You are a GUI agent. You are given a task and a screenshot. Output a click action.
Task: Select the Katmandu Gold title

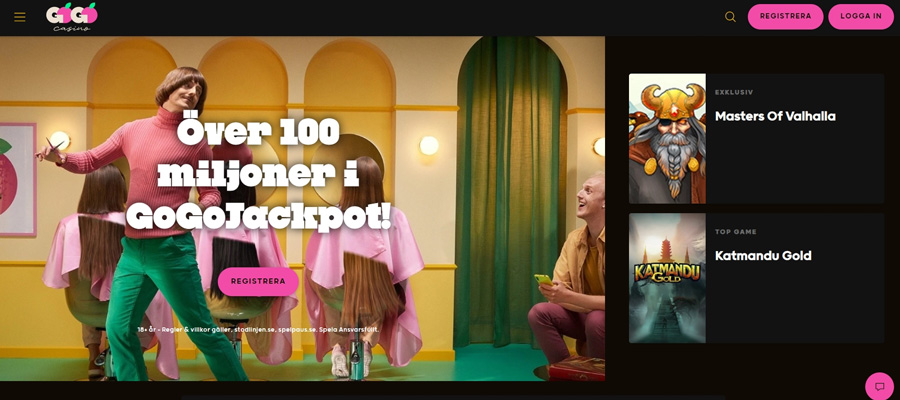(x=763, y=256)
